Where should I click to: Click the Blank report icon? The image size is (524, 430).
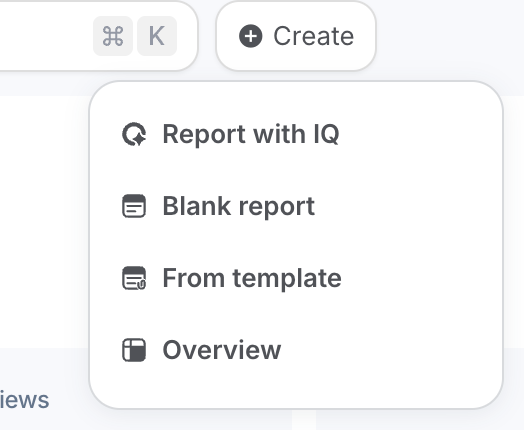[134, 206]
